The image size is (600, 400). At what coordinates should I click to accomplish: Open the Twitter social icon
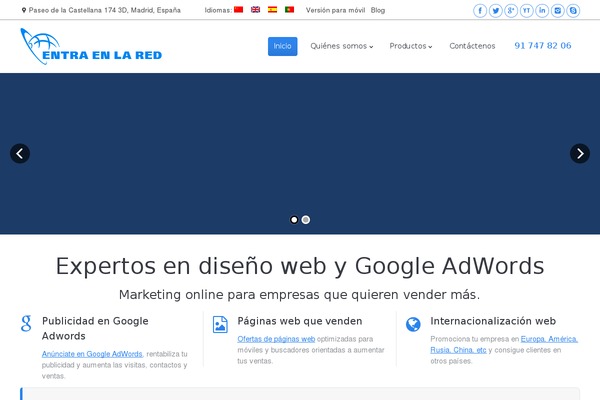[496, 11]
